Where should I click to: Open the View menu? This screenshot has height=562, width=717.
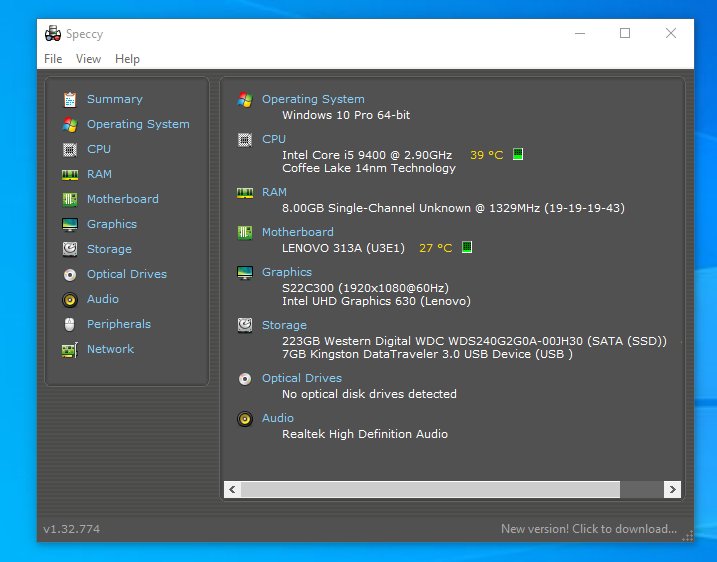88,59
